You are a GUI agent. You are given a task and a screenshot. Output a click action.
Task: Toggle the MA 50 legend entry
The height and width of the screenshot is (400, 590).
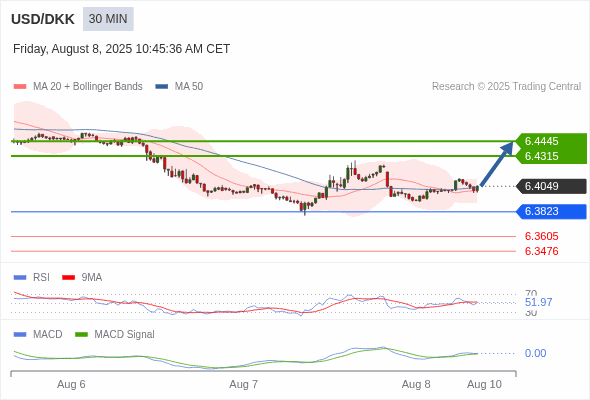[x=179, y=87]
